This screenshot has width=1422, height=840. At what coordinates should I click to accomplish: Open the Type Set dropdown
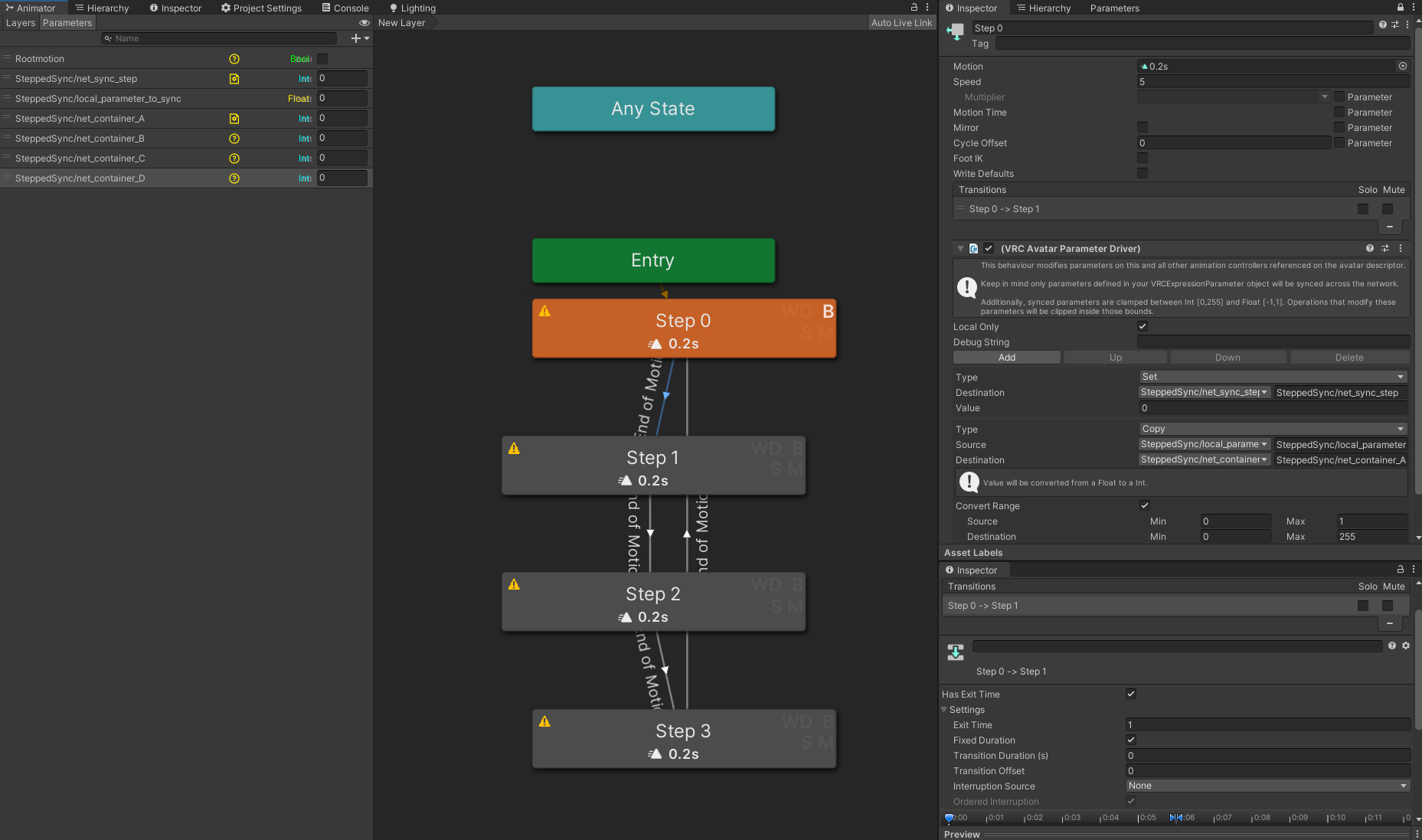click(x=1273, y=377)
